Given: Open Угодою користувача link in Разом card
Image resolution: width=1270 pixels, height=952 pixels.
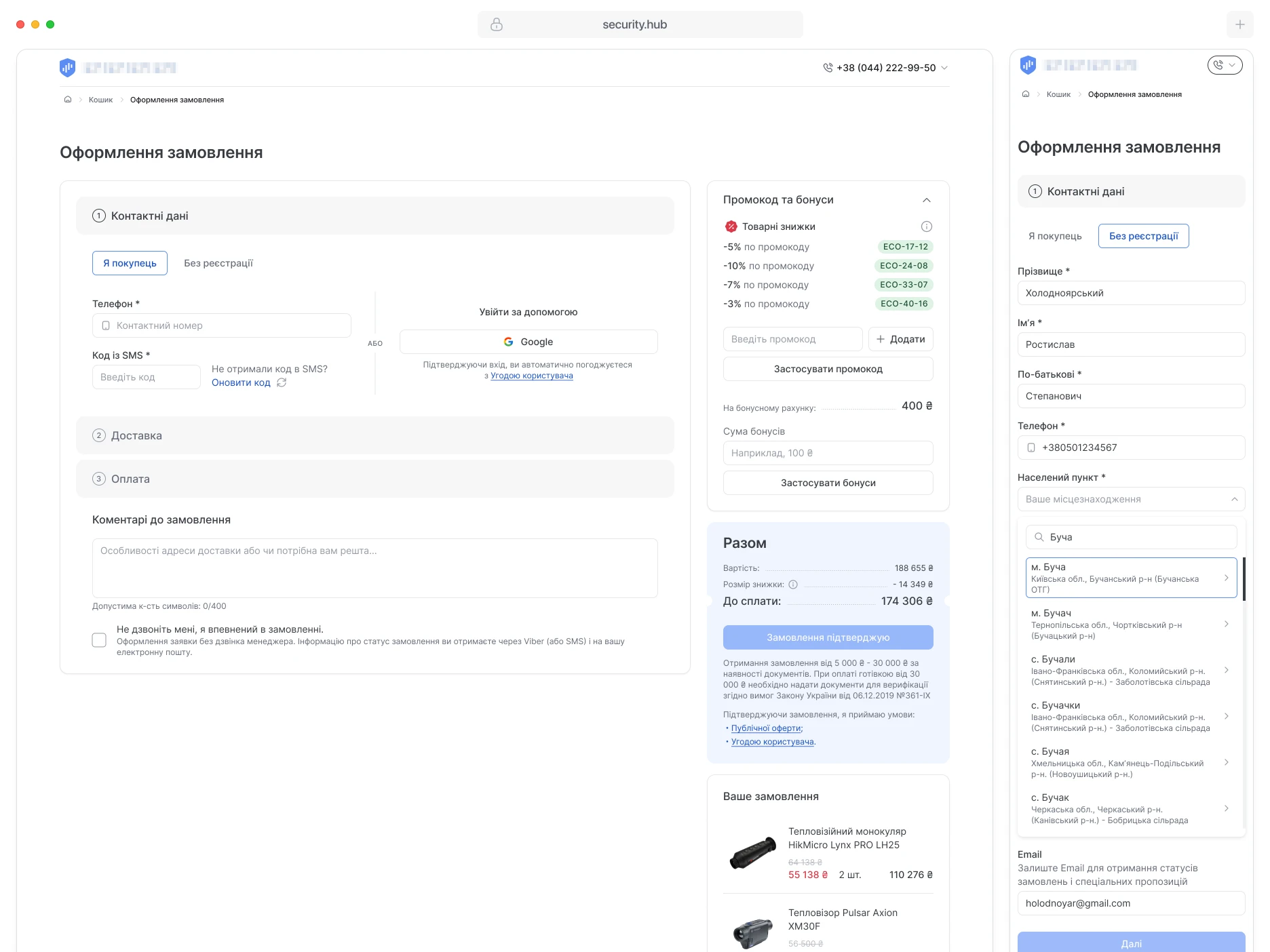Looking at the screenshot, I should click(772, 742).
